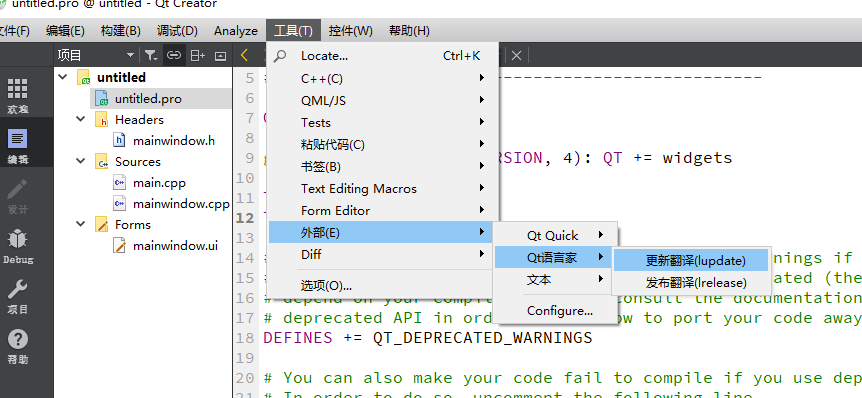Screen dimensions: 862x398
Task: Select untitled.pro in project tree
Action: (148, 98)
